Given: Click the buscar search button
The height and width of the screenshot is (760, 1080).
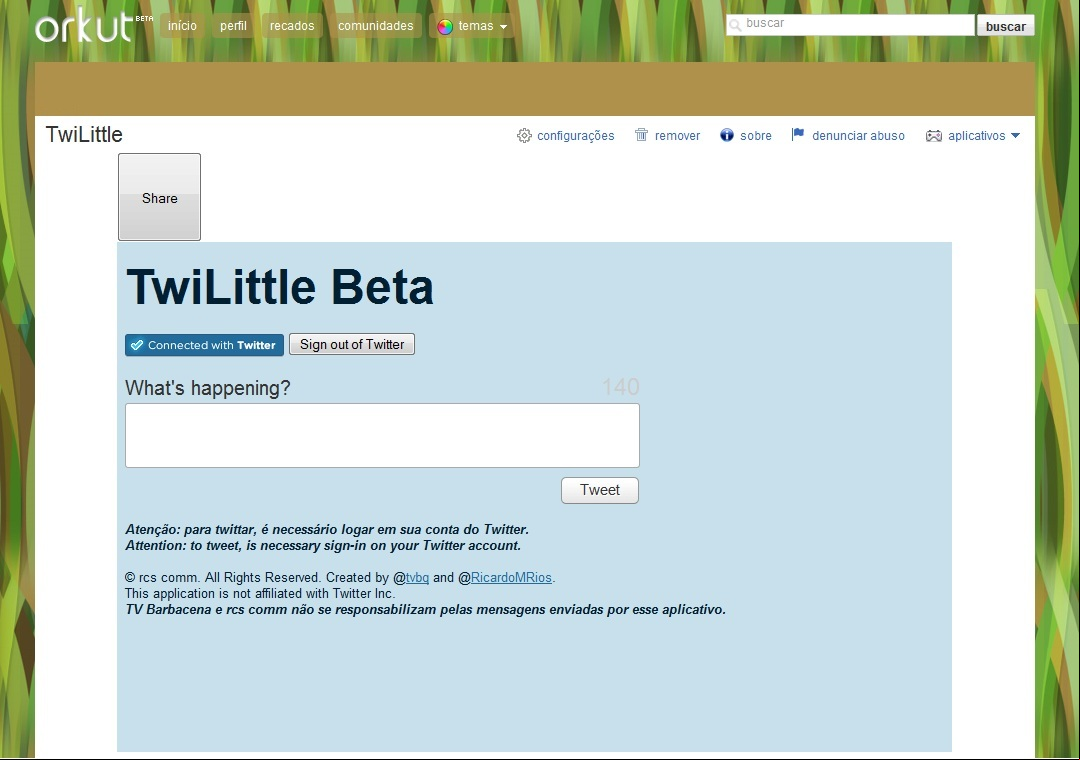Looking at the screenshot, I should 1006,26.
